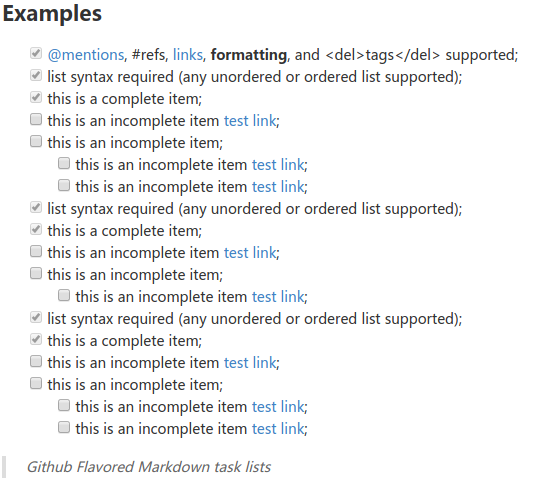
Task: Open the test link in the very last list item
Action: (x=278, y=429)
